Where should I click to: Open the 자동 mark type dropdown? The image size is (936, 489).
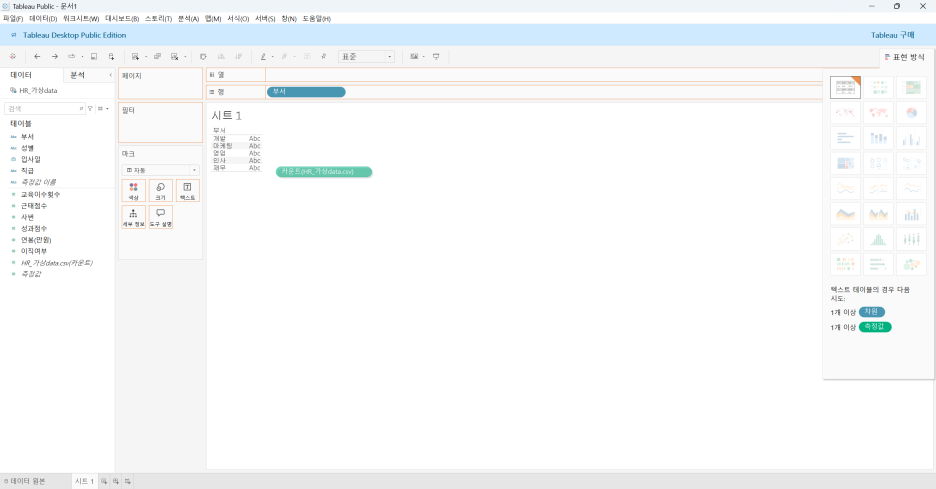(x=161, y=170)
